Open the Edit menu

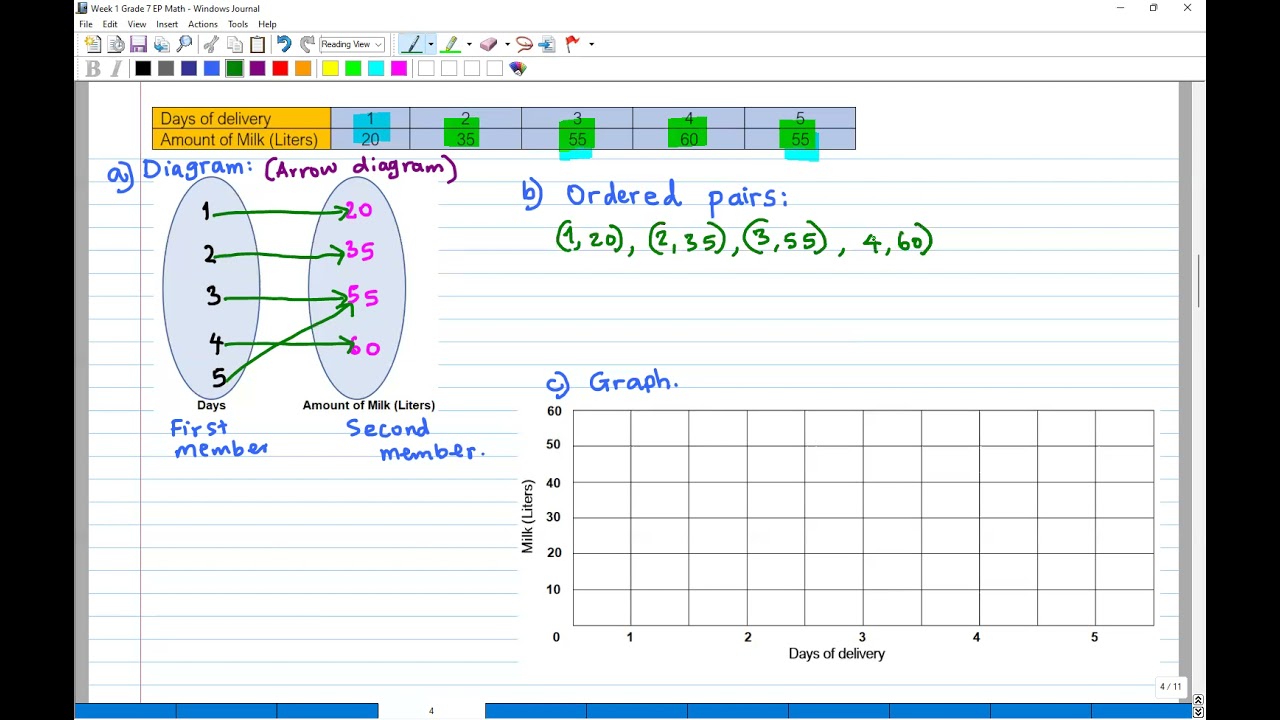[110, 24]
